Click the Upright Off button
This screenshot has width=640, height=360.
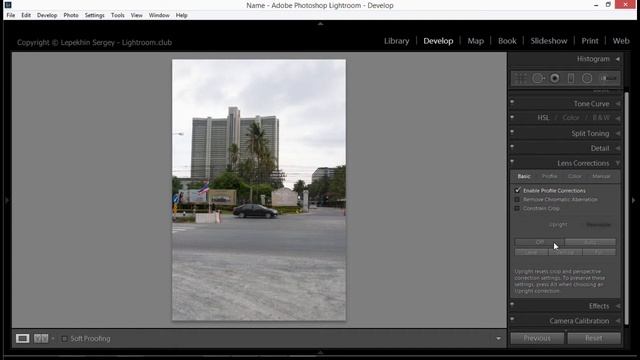point(539,242)
